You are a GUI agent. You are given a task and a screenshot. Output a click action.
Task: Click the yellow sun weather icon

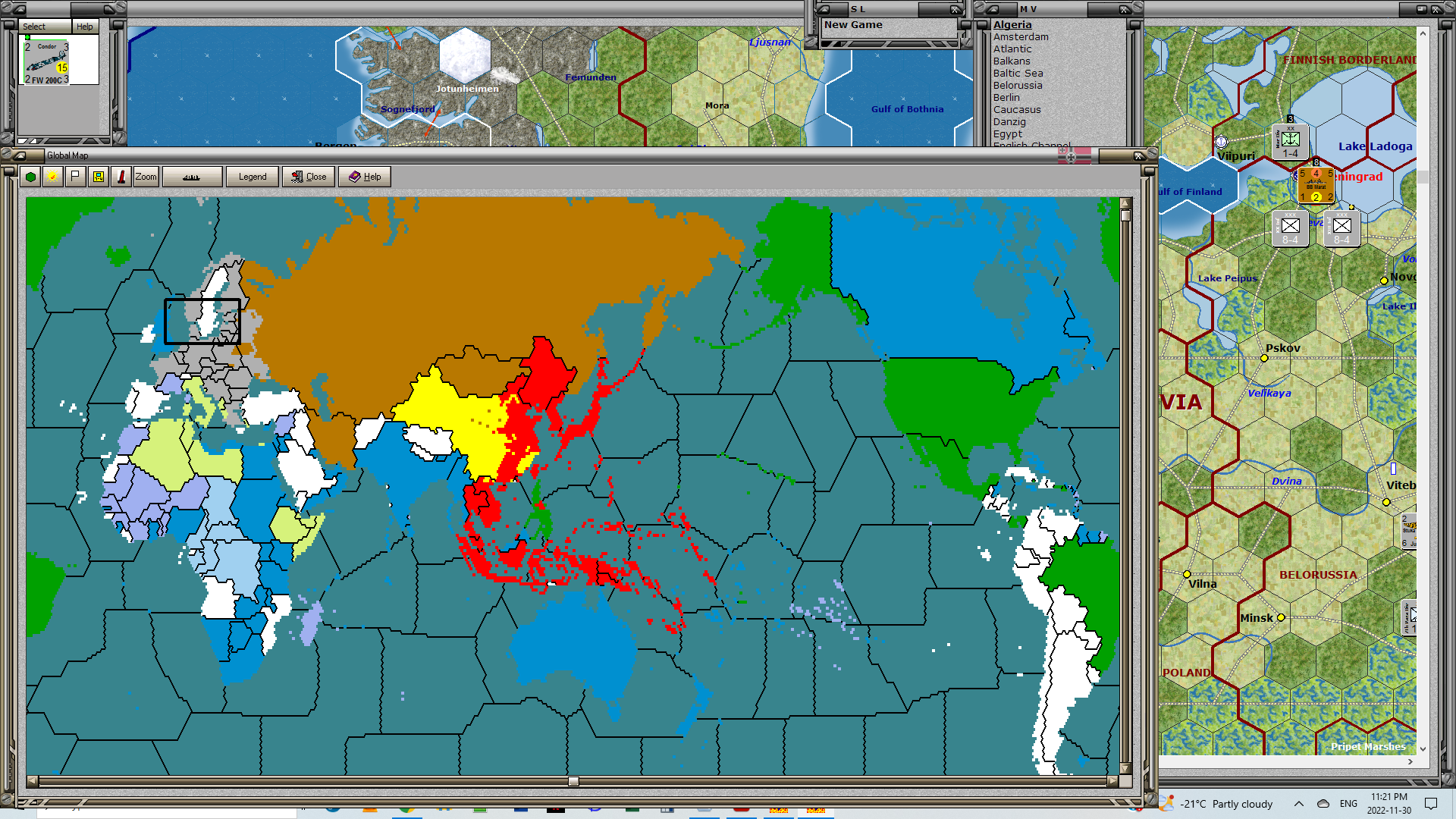coord(52,177)
